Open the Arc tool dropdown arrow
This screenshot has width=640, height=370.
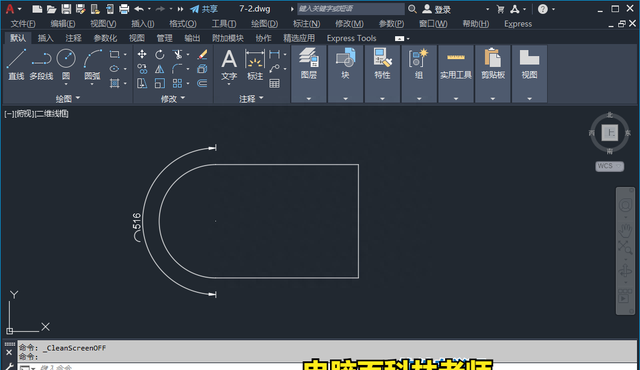(92, 84)
